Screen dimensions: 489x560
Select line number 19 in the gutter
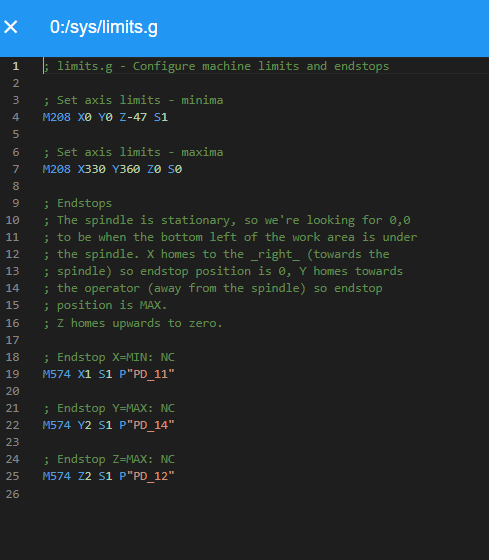point(13,374)
